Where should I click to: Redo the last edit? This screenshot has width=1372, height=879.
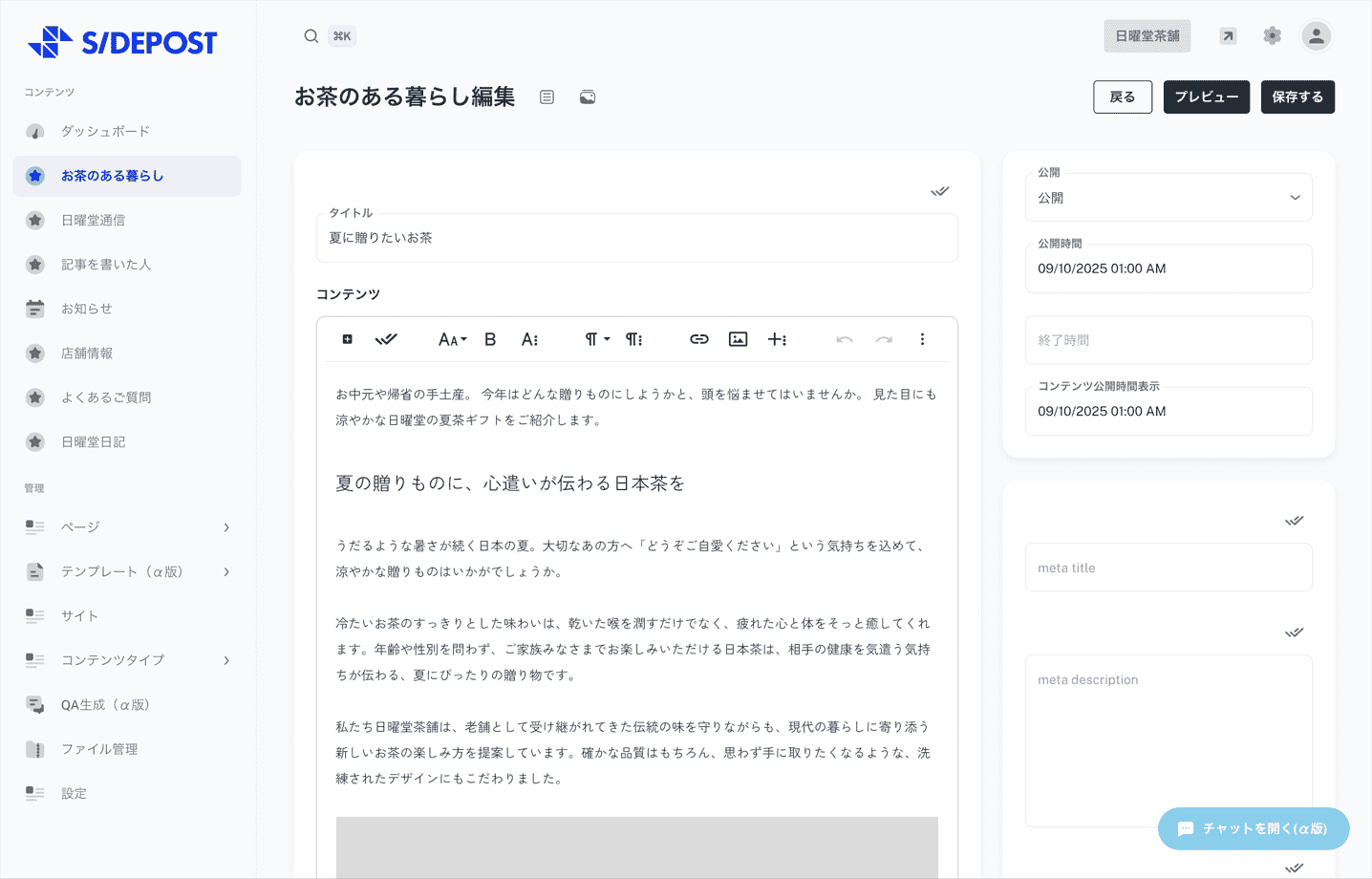click(x=884, y=339)
